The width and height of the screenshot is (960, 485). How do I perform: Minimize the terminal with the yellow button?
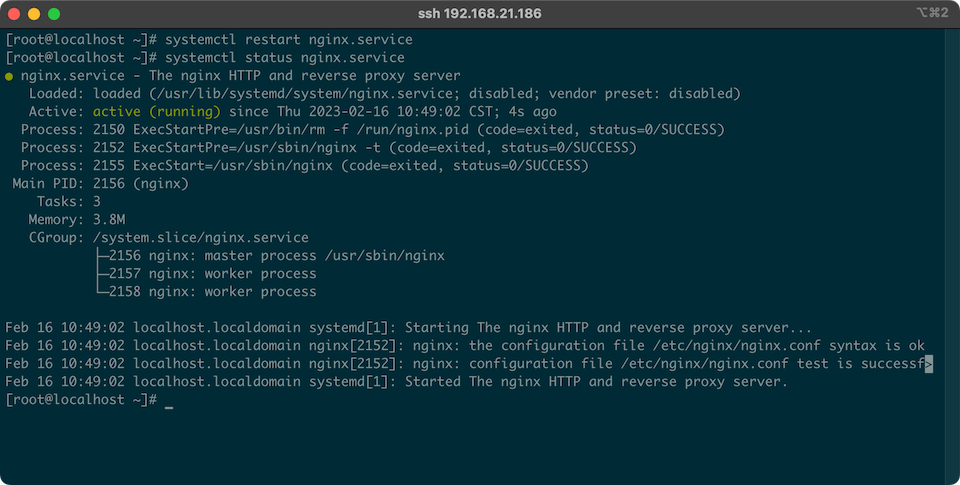tap(34, 14)
